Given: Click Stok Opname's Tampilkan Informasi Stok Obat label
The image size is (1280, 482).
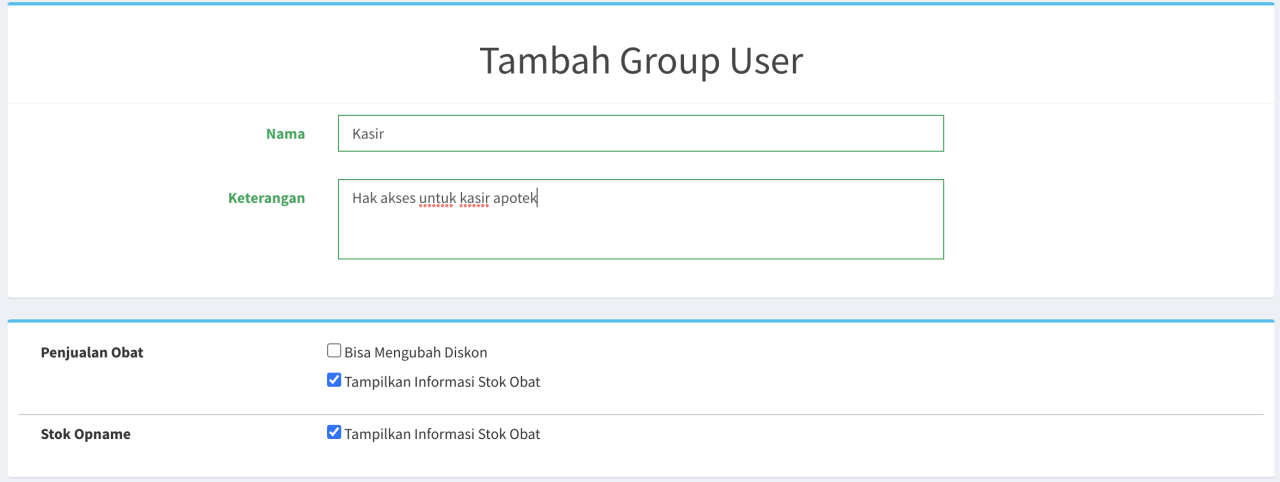Looking at the screenshot, I should (442, 434).
